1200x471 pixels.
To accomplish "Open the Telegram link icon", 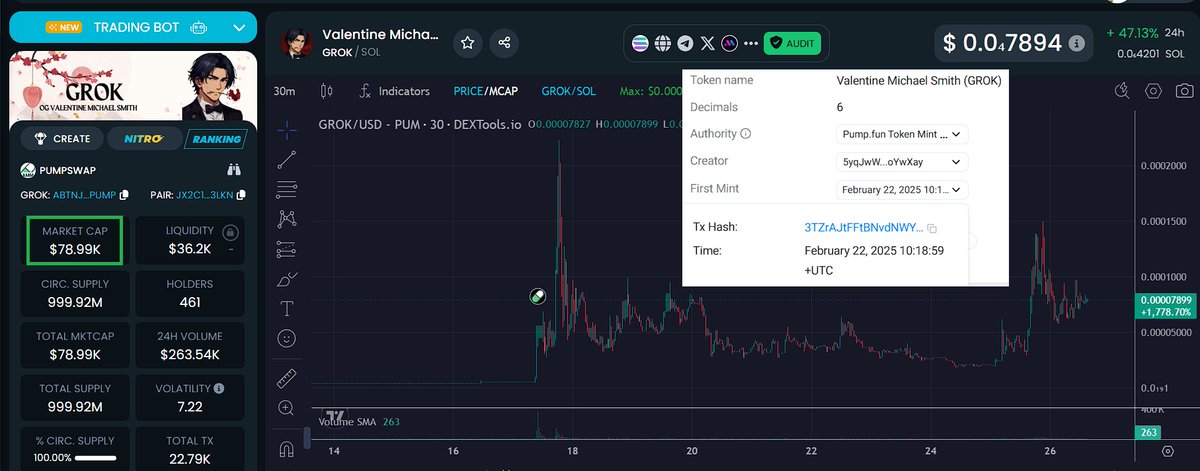I will tap(685, 43).
